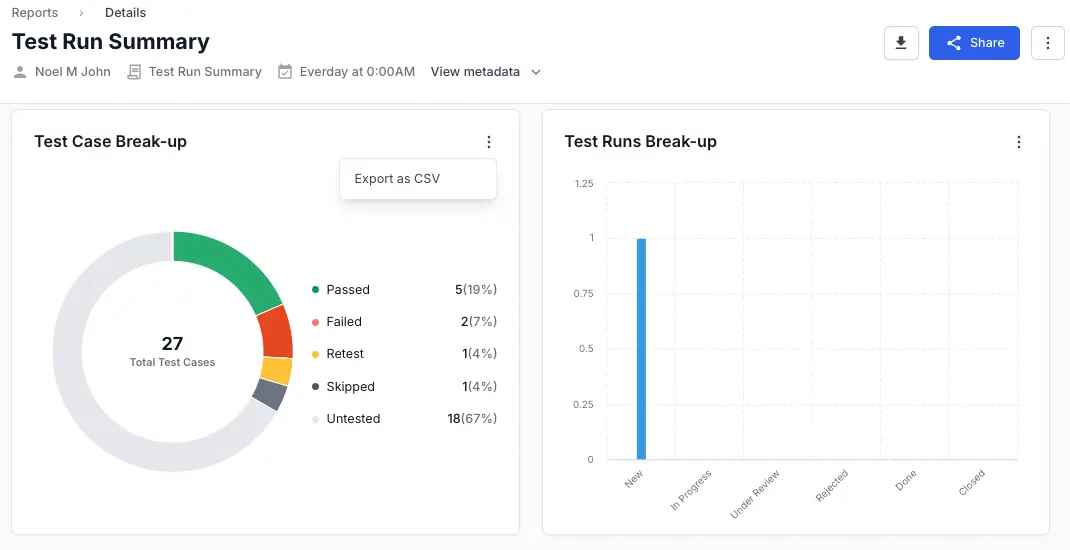This screenshot has width=1070, height=550.
Task: Expand the View metadata dropdown
Action: (475, 72)
